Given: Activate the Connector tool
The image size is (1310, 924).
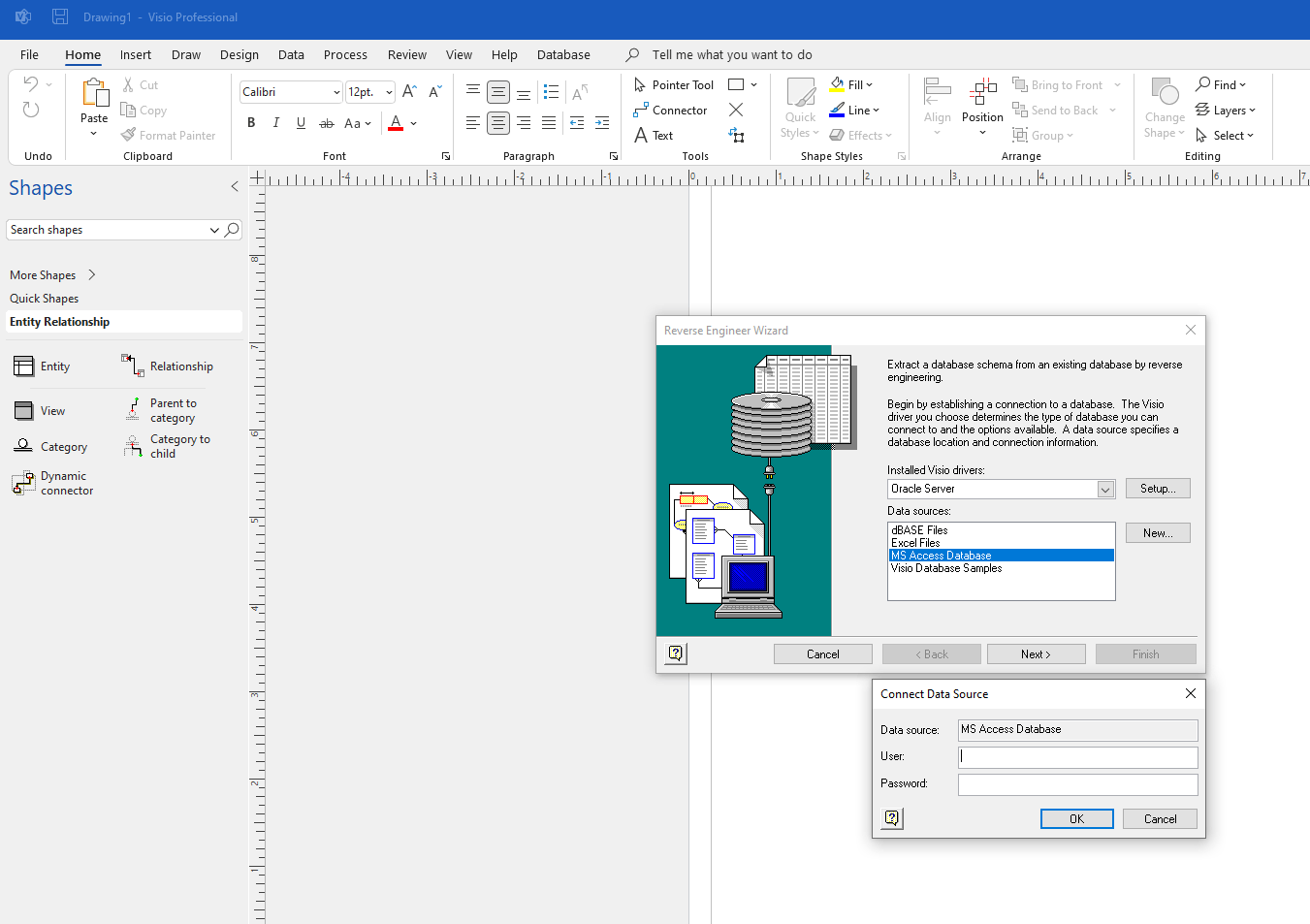Looking at the screenshot, I should point(671,111).
